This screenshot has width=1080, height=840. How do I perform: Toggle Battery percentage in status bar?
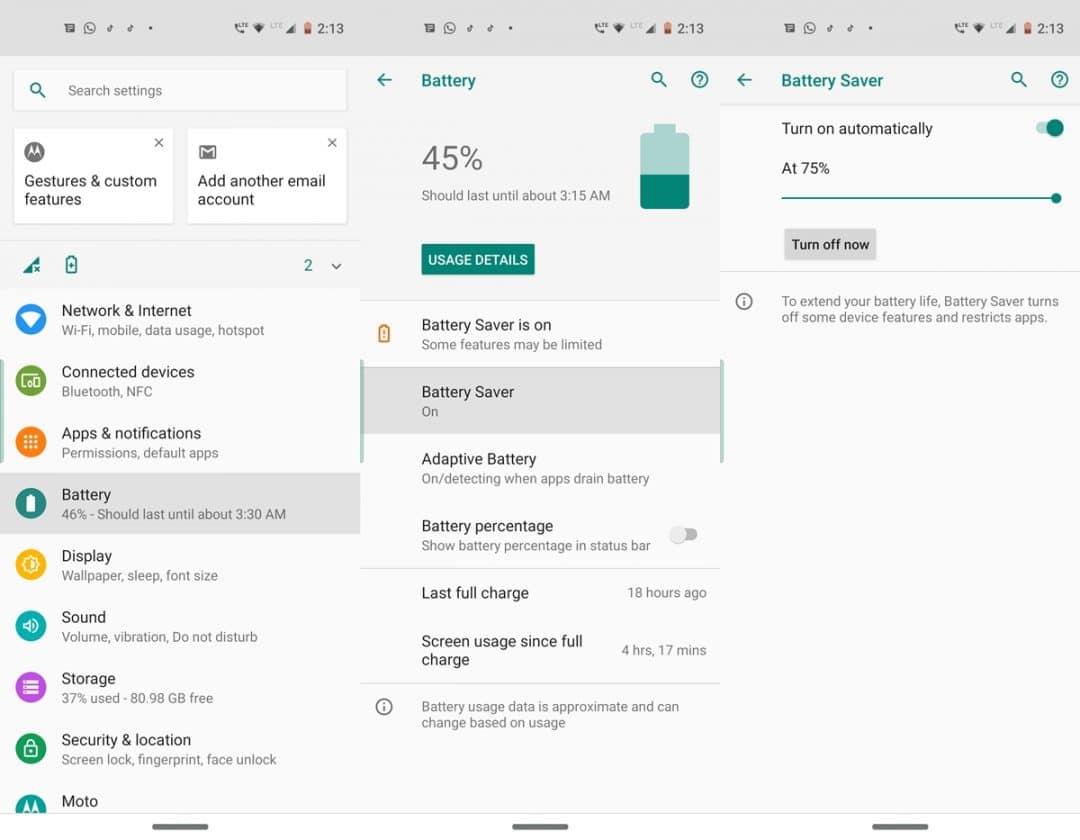point(684,534)
